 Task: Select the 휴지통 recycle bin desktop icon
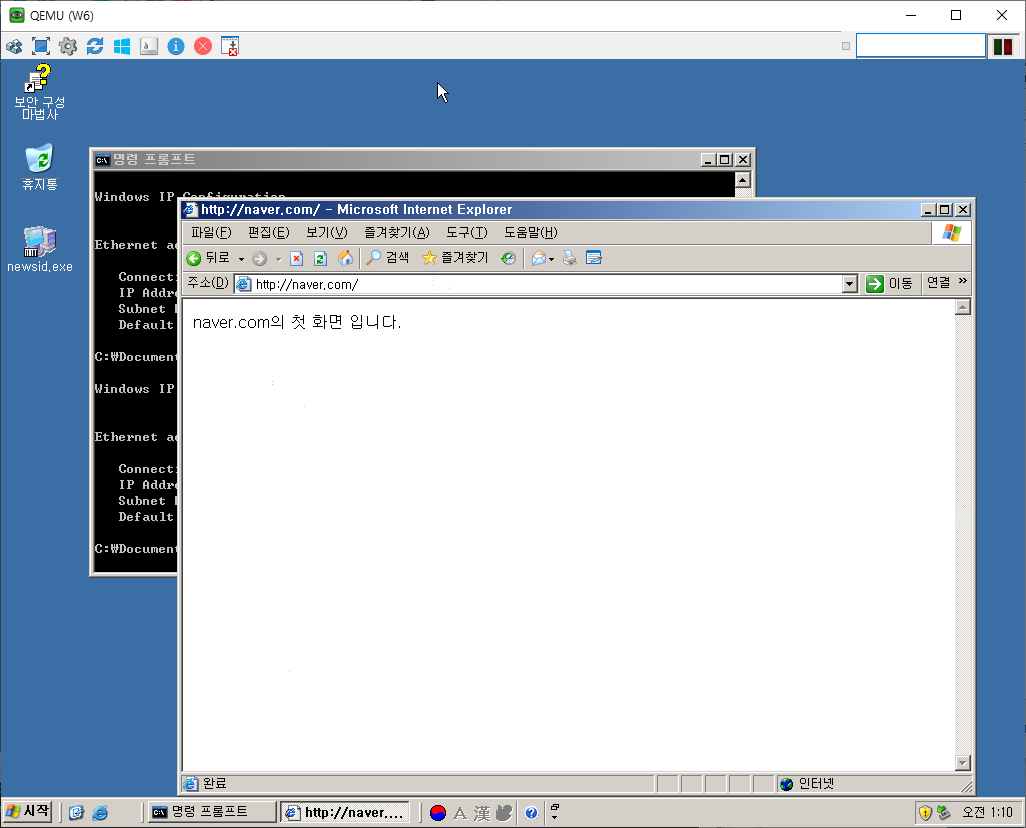(39, 167)
